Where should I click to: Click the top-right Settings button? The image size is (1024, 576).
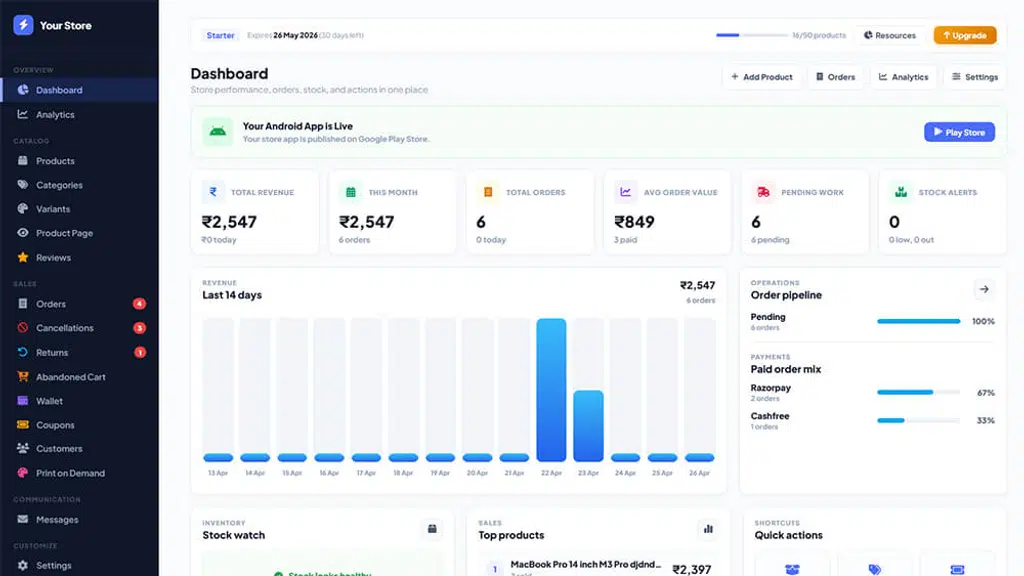pyautogui.click(x=975, y=77)
